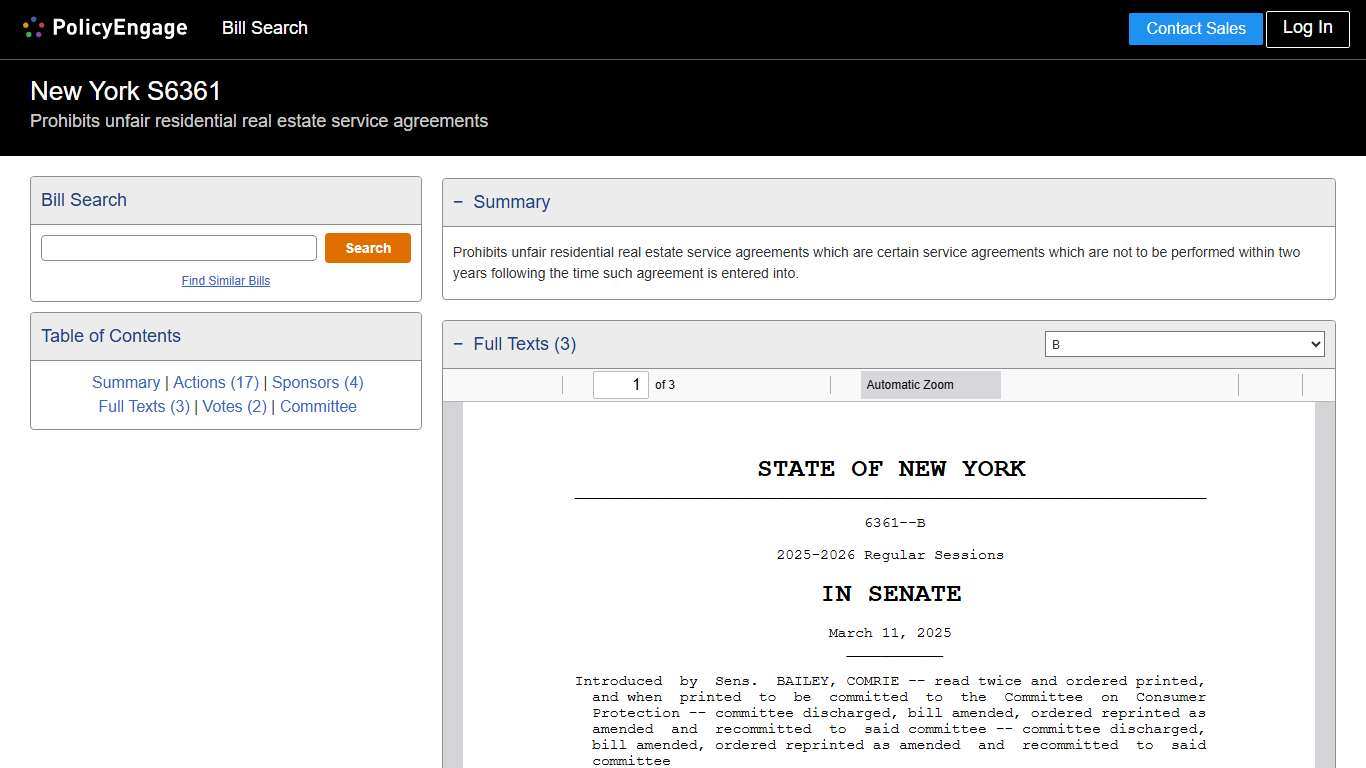Click Summary in the Table of Contents
This screenshot has height=768, width=1366.
point(126,382)
